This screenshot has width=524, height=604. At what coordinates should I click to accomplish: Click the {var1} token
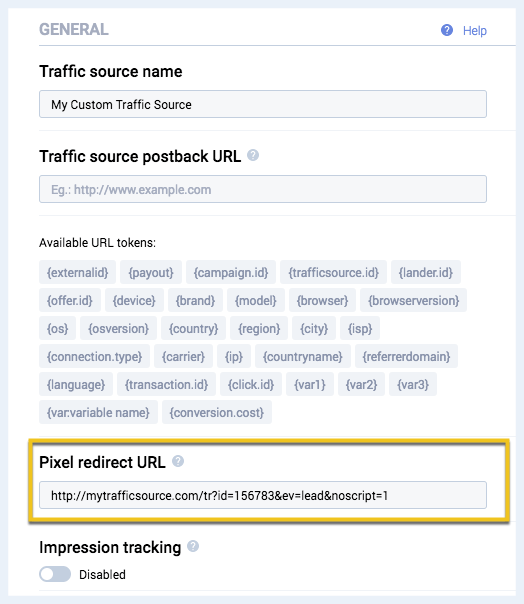pyautogui.click(x=310, y=384)
